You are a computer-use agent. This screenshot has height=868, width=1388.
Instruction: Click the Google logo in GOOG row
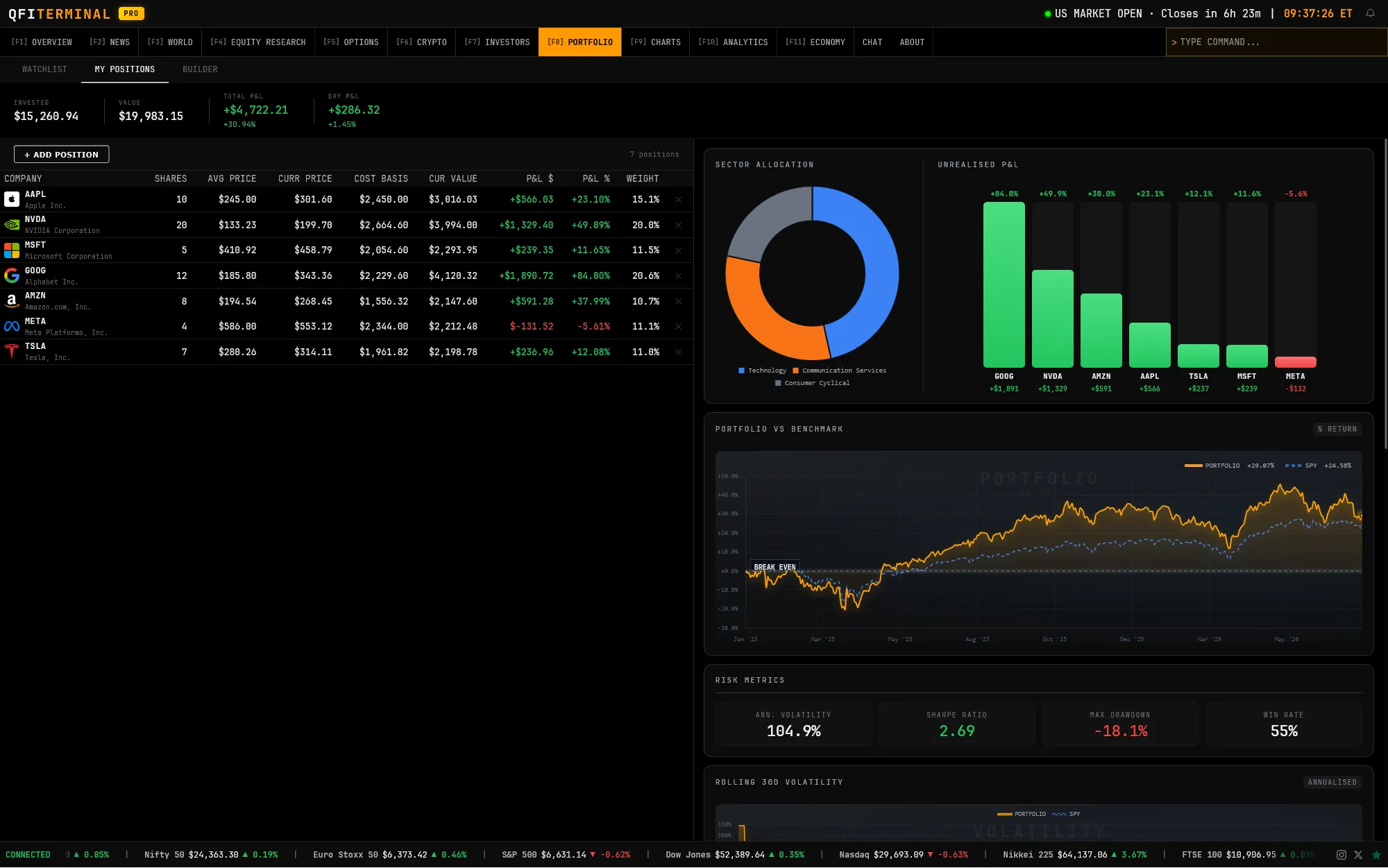point(12,275)
